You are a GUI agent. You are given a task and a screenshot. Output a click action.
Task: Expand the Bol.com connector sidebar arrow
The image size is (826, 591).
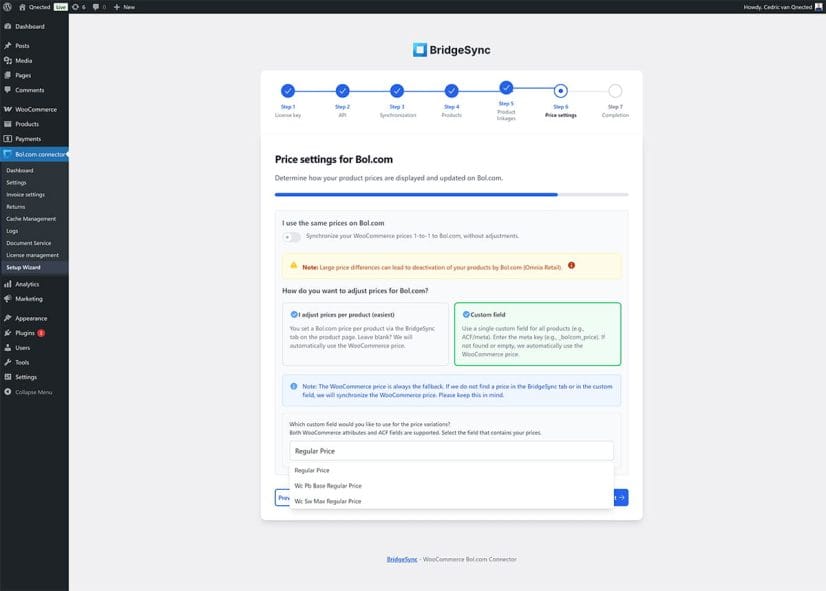click(66, 154)
